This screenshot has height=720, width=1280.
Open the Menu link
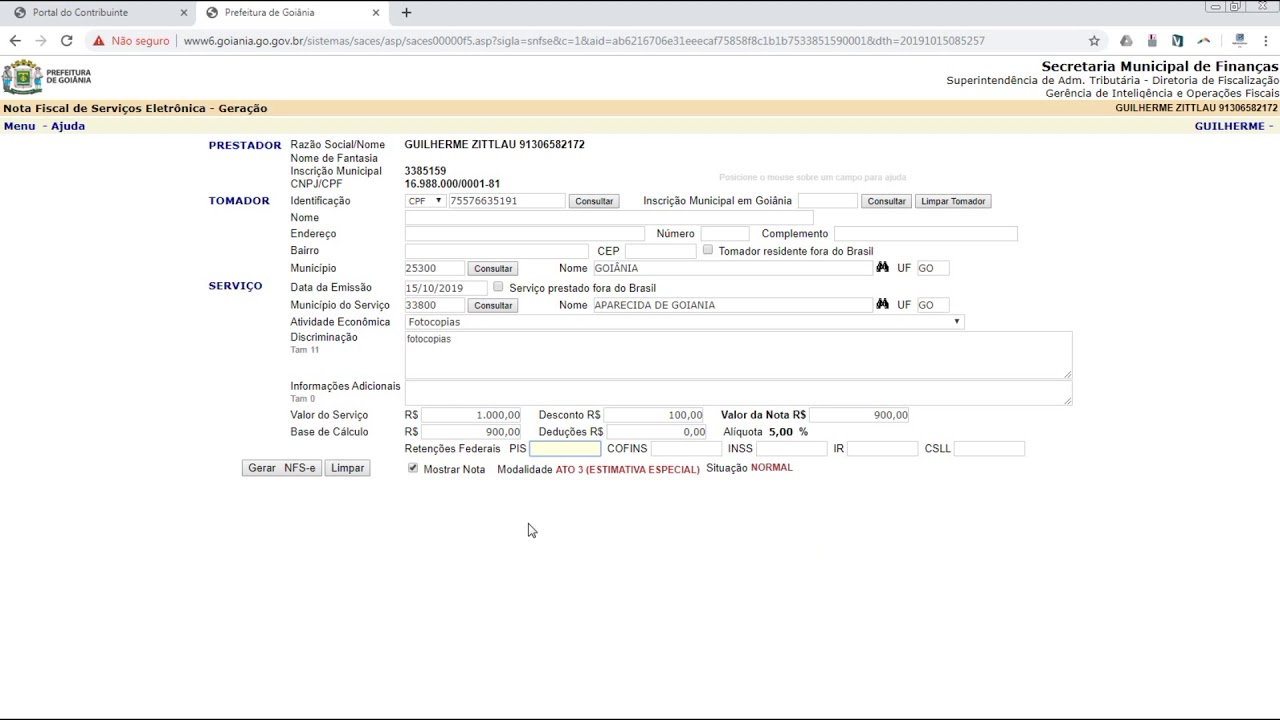(19, 126)
